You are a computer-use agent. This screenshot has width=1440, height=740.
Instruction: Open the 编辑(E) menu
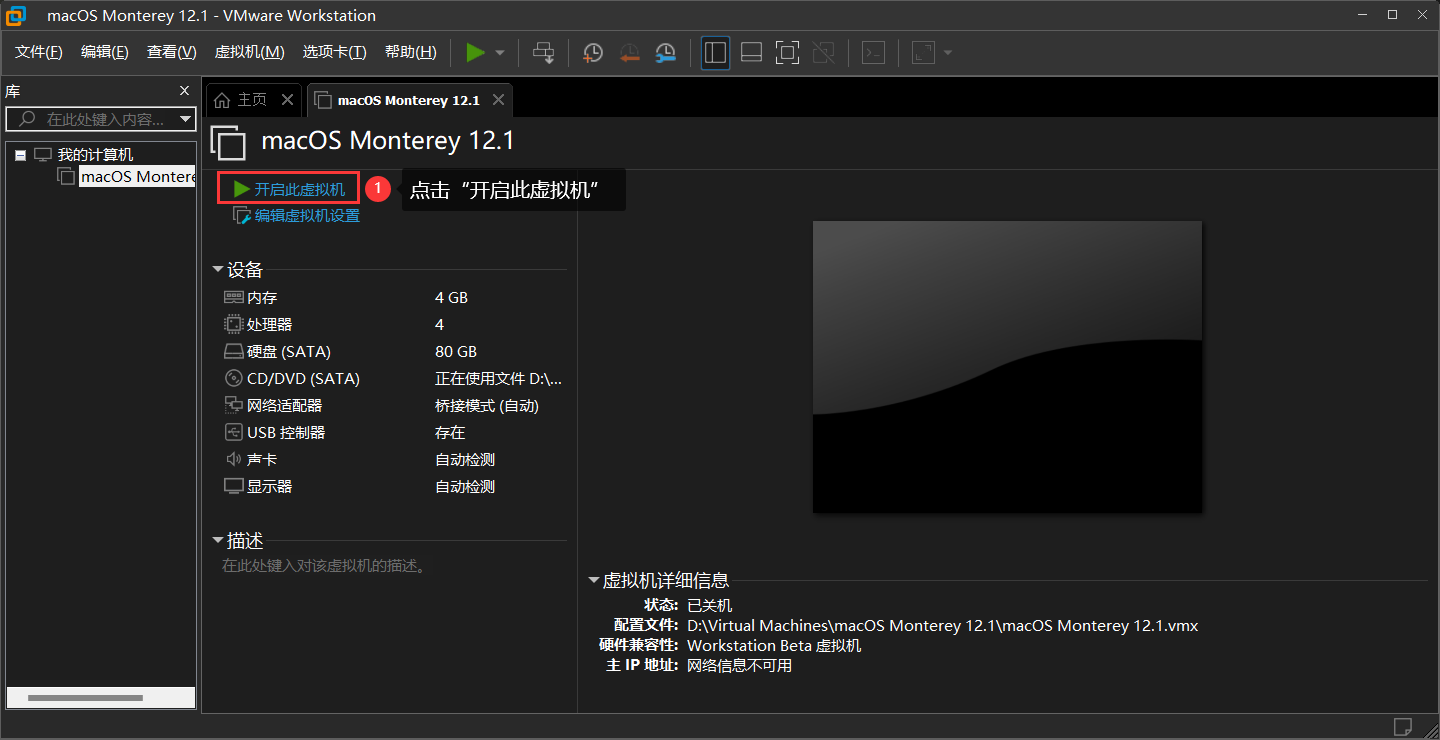coord(105,52)
